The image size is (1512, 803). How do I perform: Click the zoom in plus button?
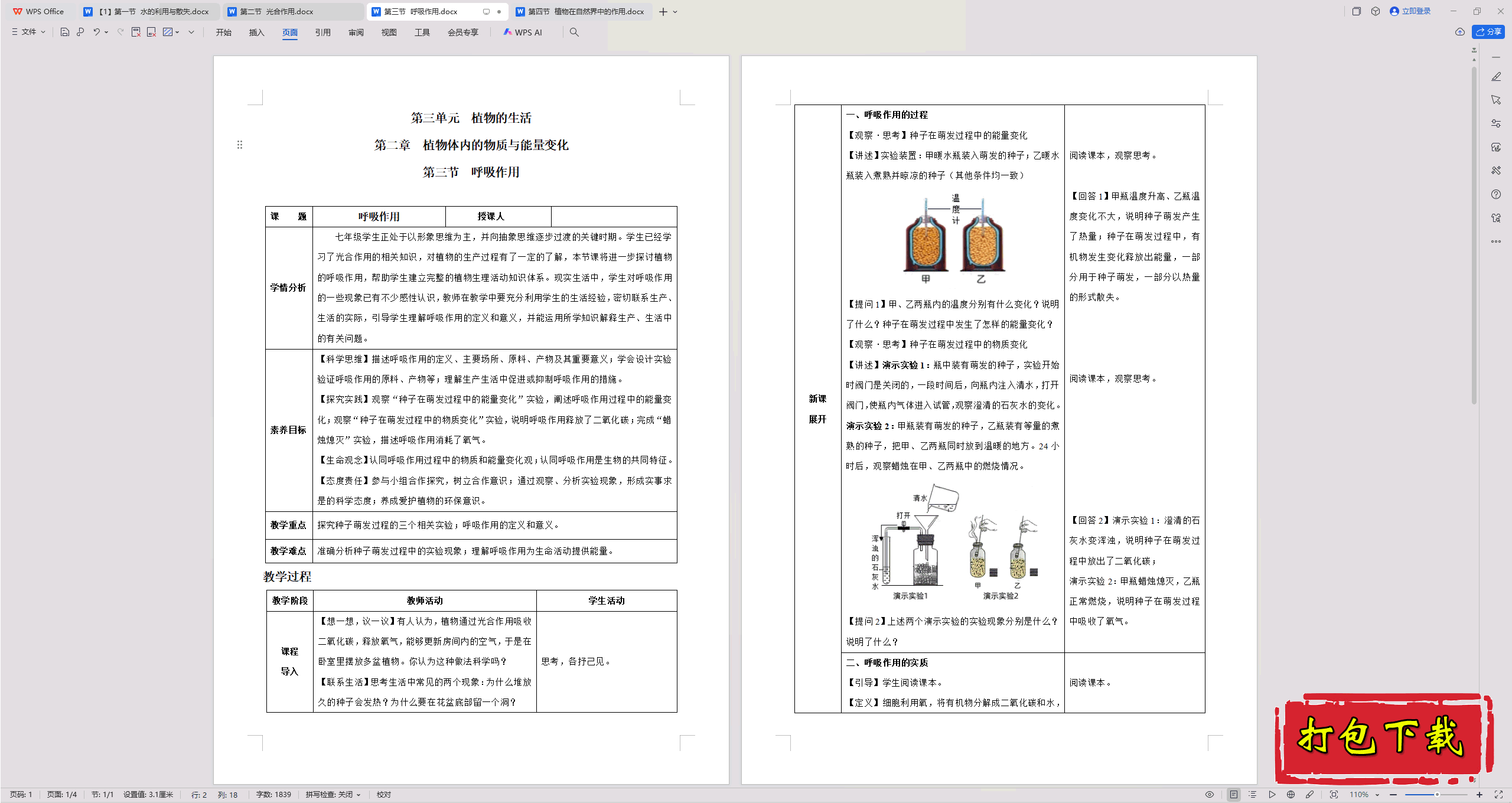(x=1480, y=795)
